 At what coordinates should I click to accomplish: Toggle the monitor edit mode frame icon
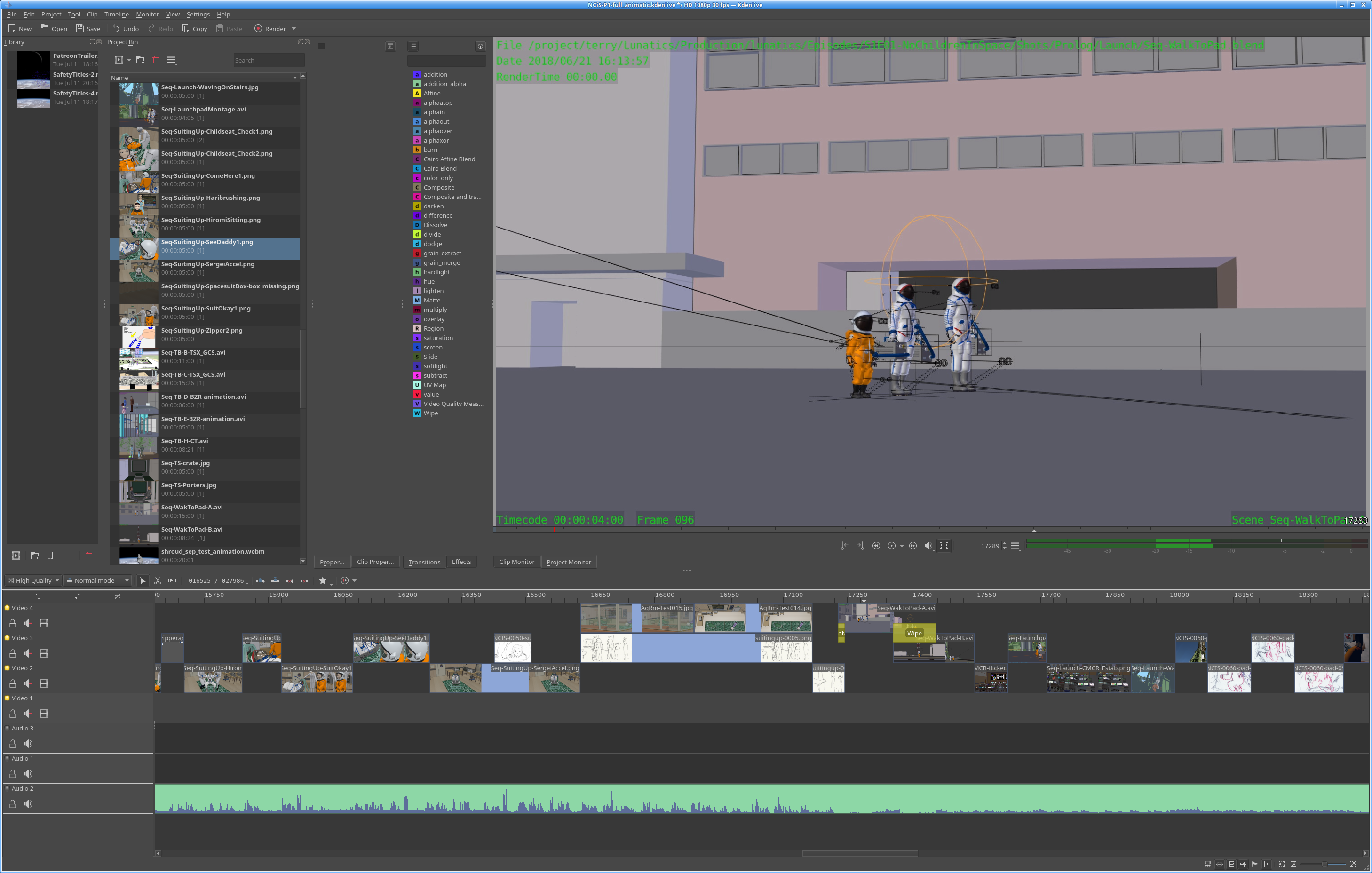click(944, 546)
